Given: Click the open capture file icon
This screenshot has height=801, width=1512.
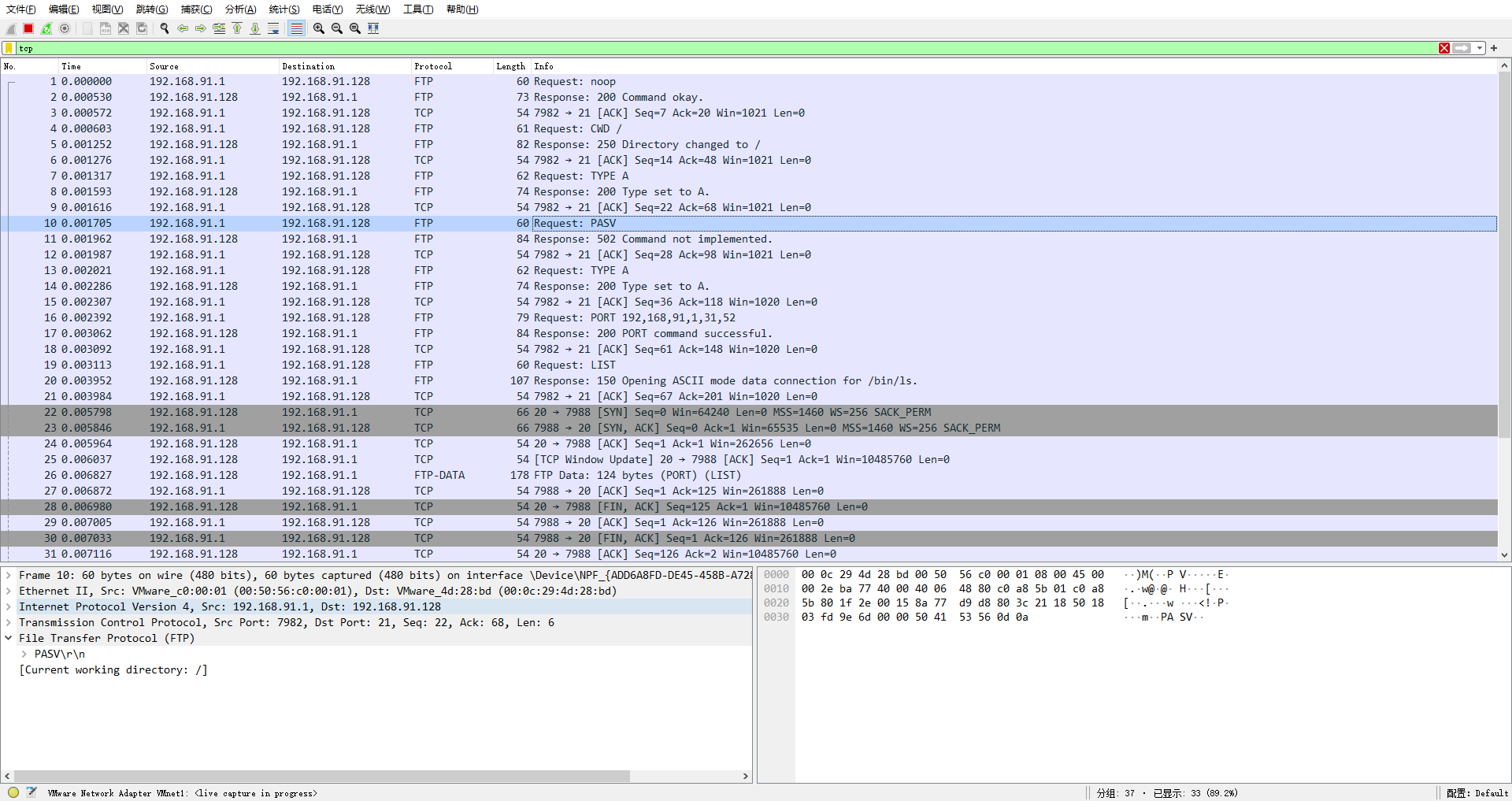Looking at the screenshot, I should point(87,28).
